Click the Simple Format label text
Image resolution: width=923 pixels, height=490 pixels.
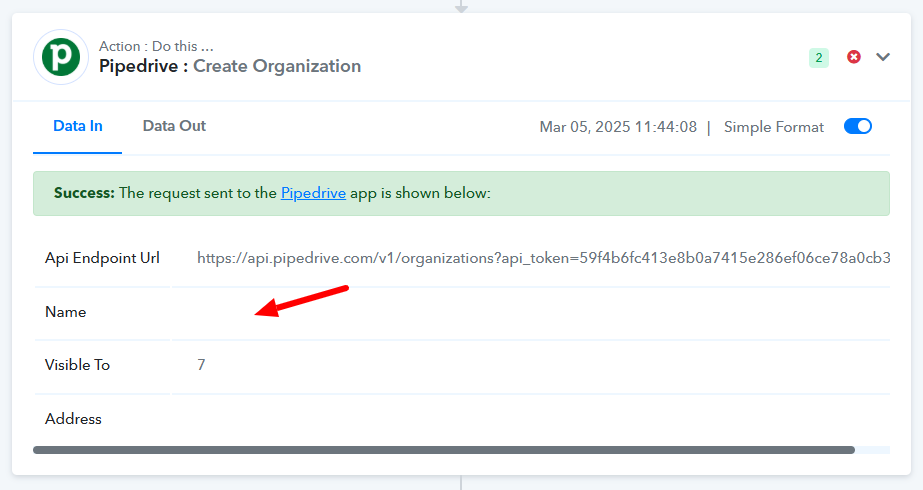[x=773, y=127]
